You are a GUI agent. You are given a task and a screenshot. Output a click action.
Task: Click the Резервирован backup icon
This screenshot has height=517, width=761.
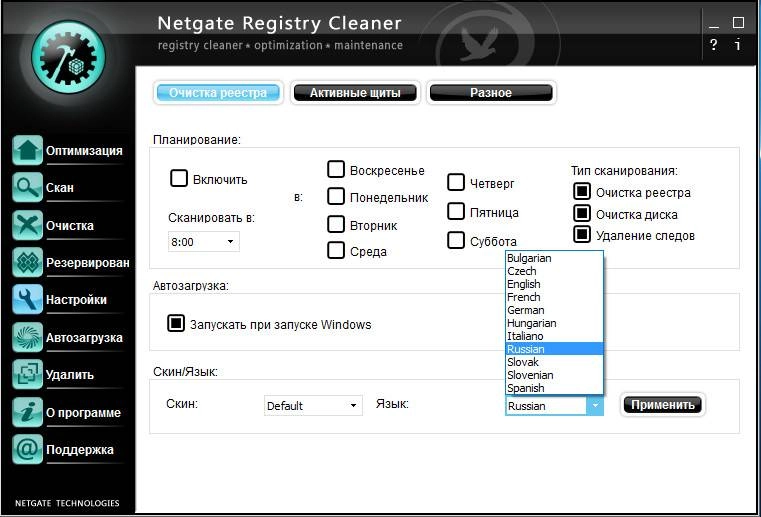click(x=27, y=262)
